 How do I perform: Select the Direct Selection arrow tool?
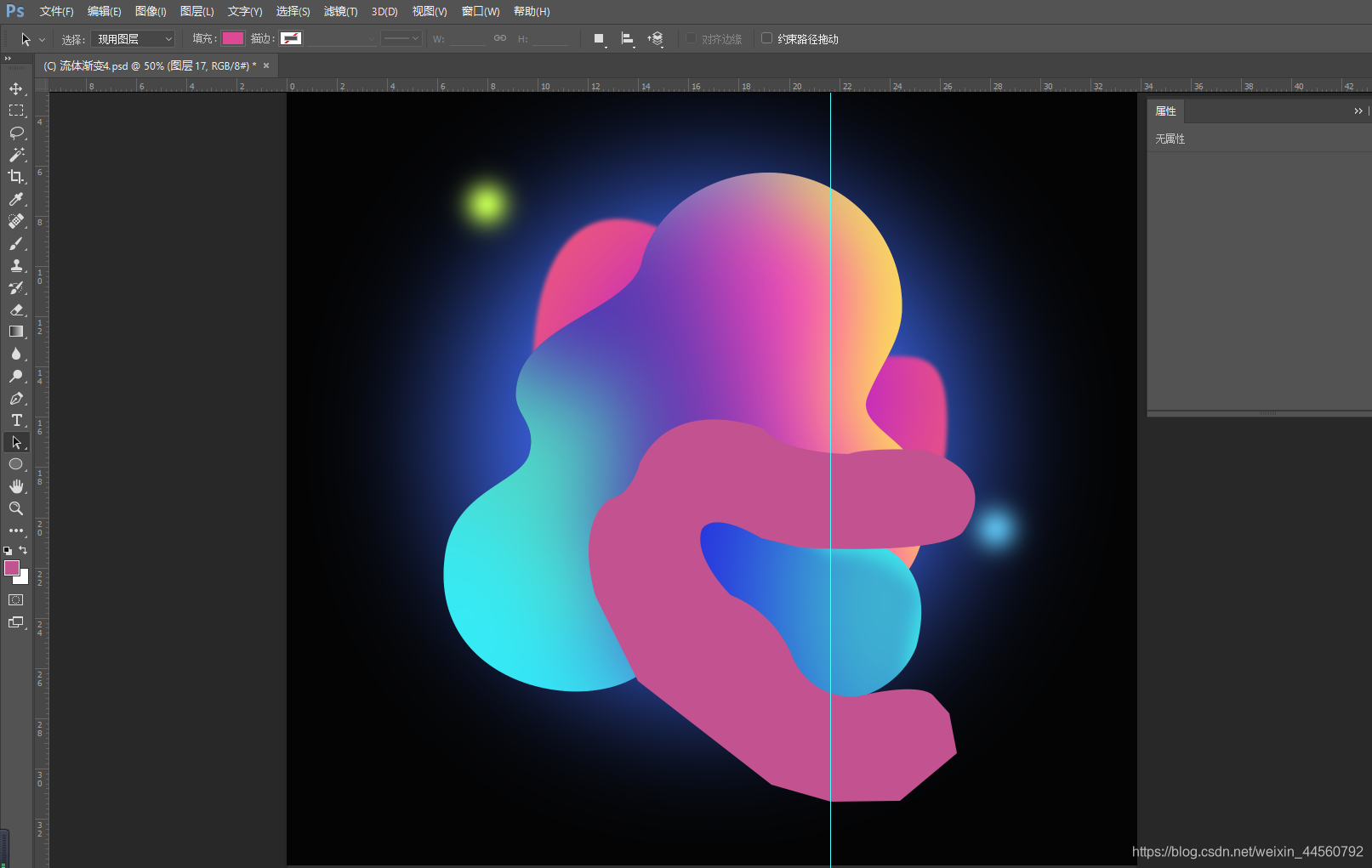tap(16, 442)
